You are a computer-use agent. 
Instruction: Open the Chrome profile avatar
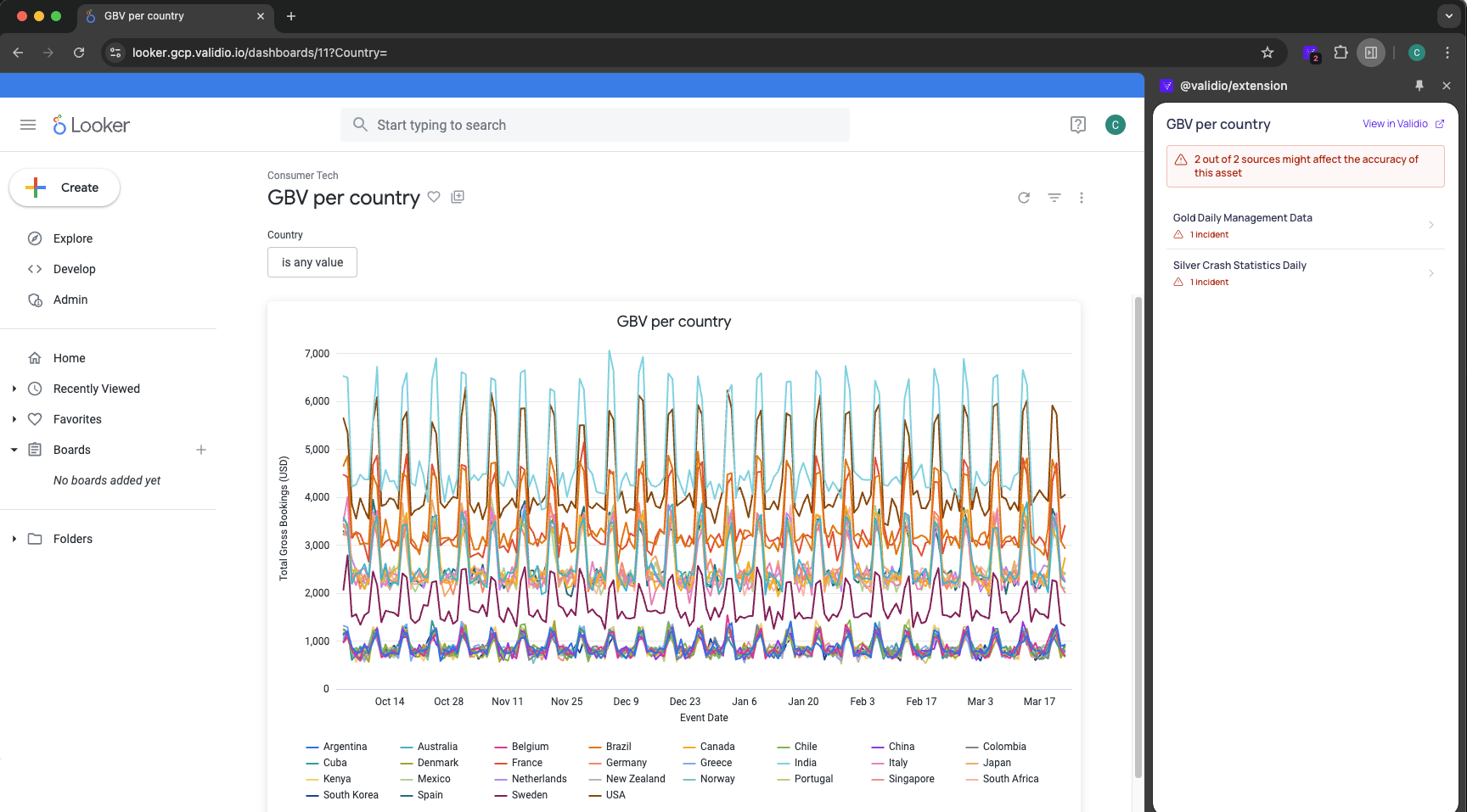(1416, 53)
